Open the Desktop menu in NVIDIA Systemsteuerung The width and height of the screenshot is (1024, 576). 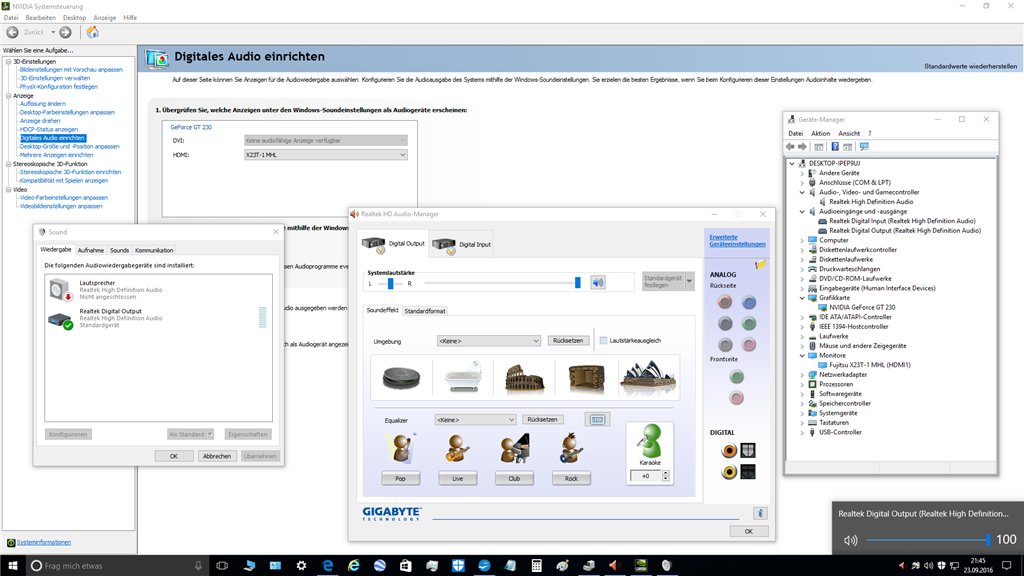click(74, 18)
